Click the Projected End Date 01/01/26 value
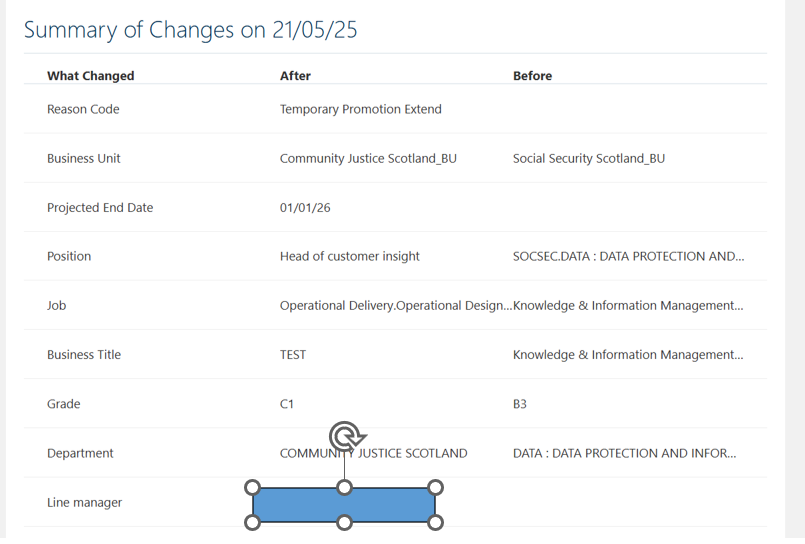Viewport: 805px width, 544px height. [305, 208]
